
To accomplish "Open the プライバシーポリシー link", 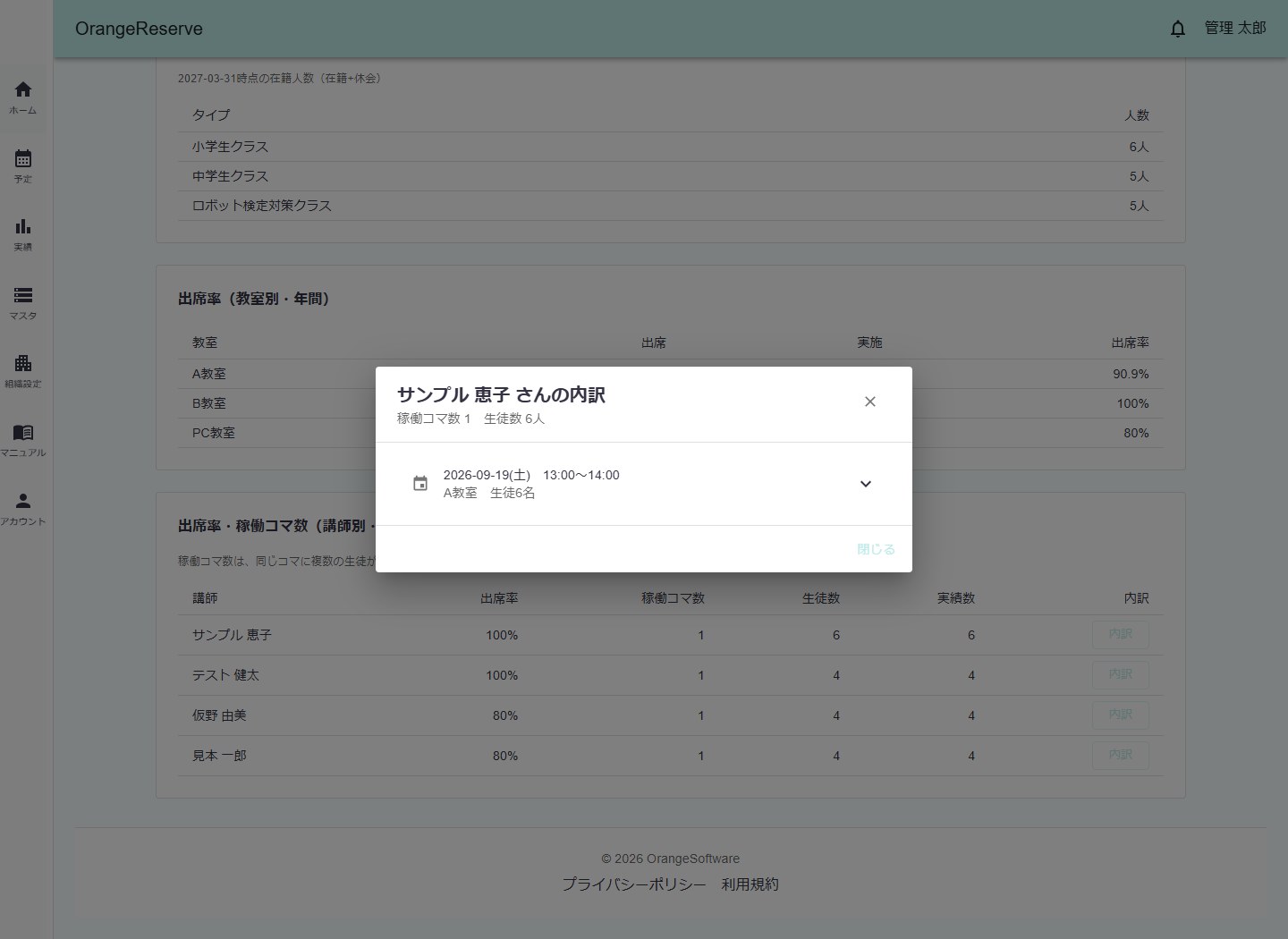I will (x=634, y=884).
